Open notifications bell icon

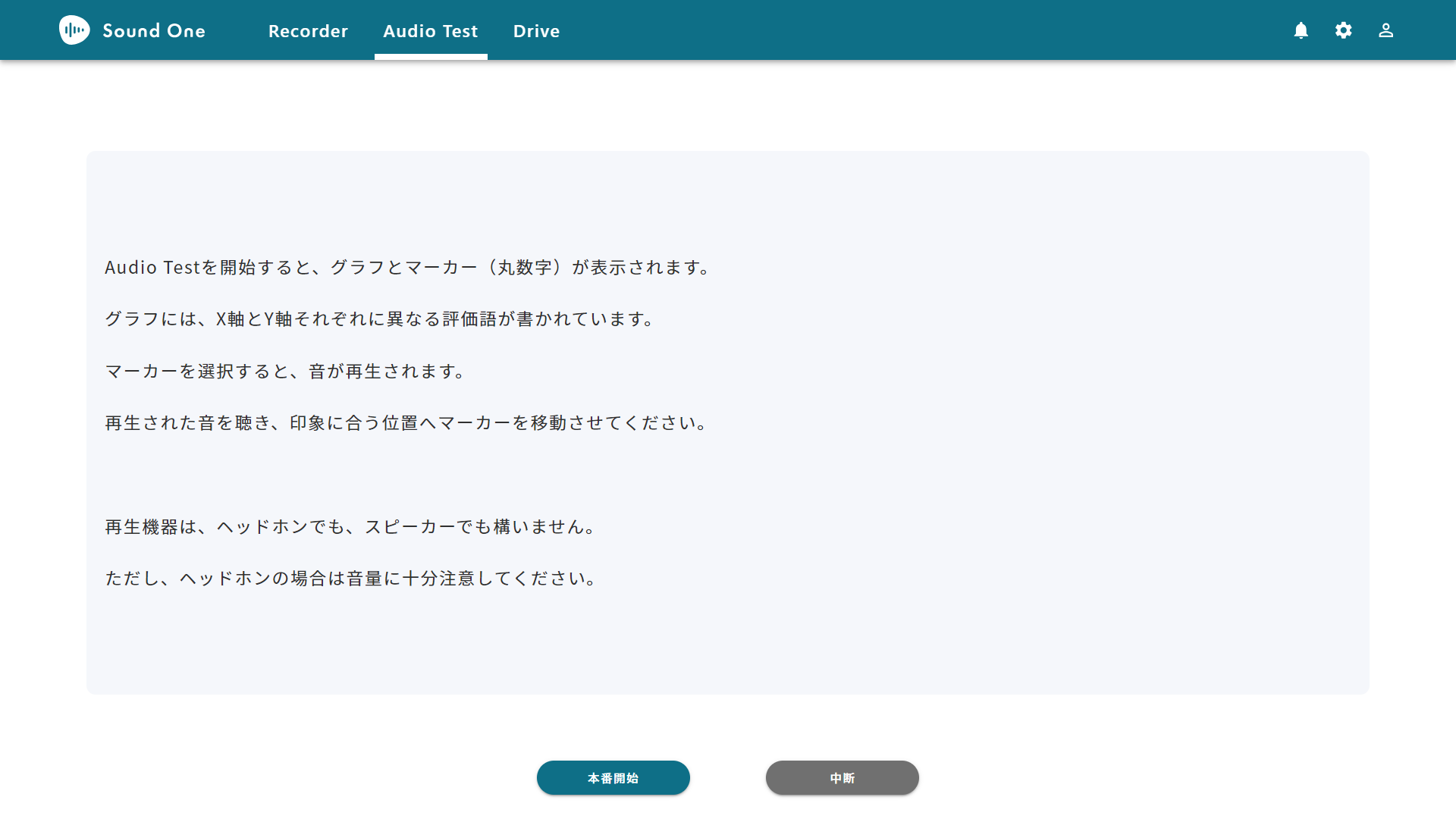click(x=1301, y=30)
